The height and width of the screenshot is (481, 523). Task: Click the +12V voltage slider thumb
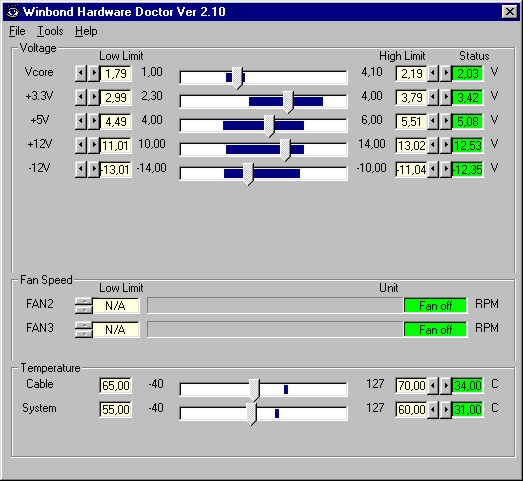click(285, 149)
